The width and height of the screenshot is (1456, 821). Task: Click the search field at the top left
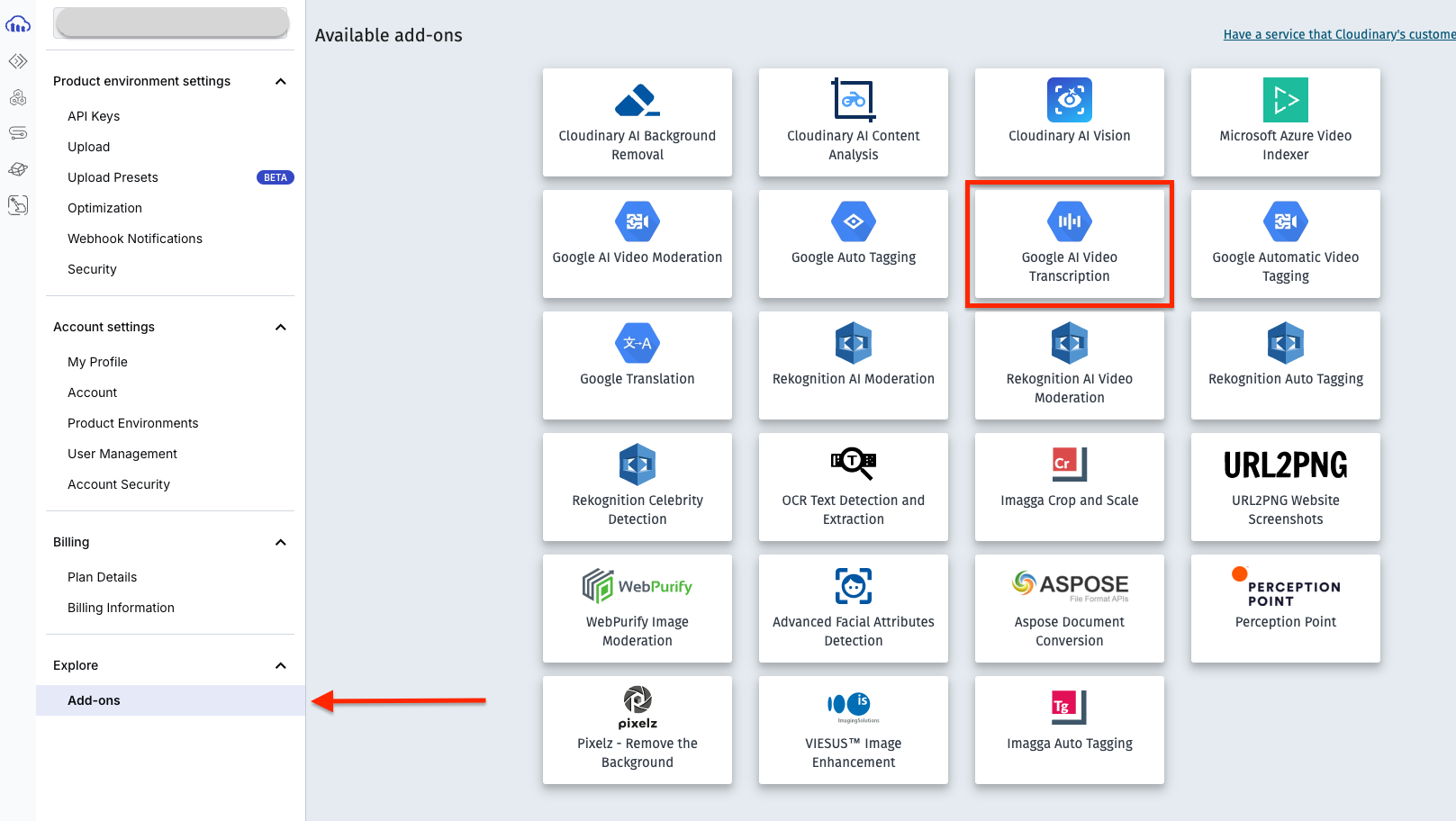point(170,22)
